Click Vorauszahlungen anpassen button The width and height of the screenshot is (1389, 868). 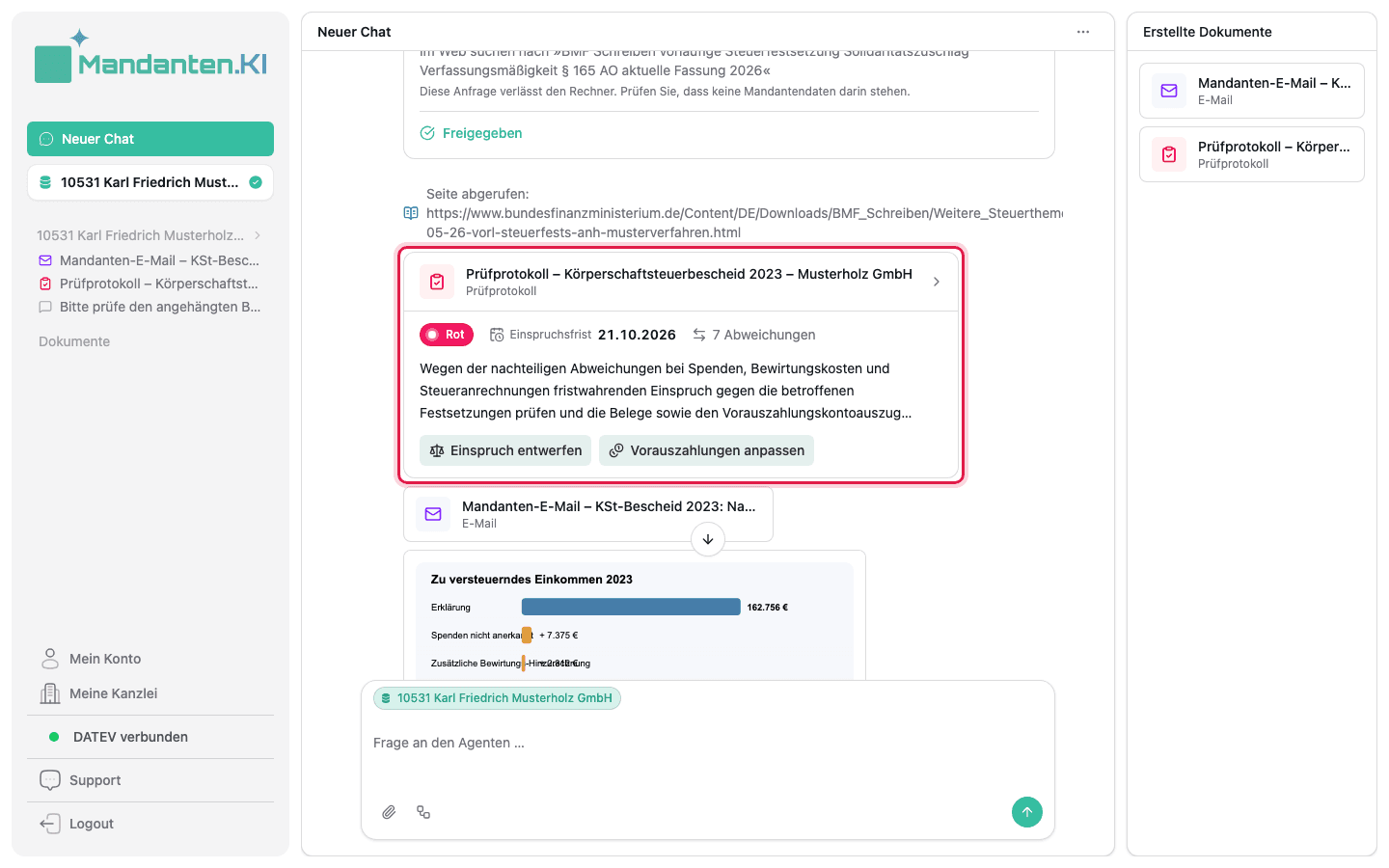(706, 450)
